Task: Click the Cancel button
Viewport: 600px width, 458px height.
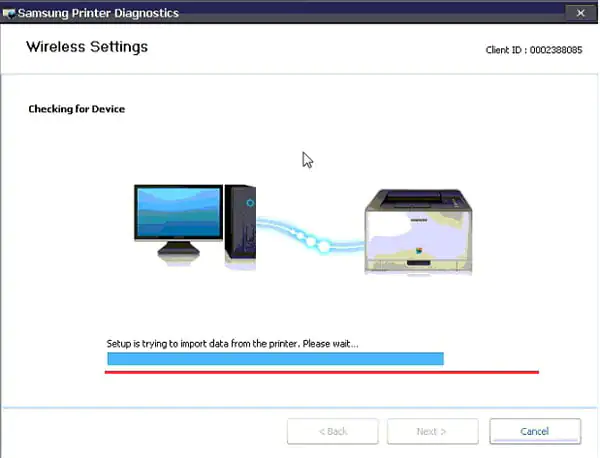Action: [x=535, y=431]
